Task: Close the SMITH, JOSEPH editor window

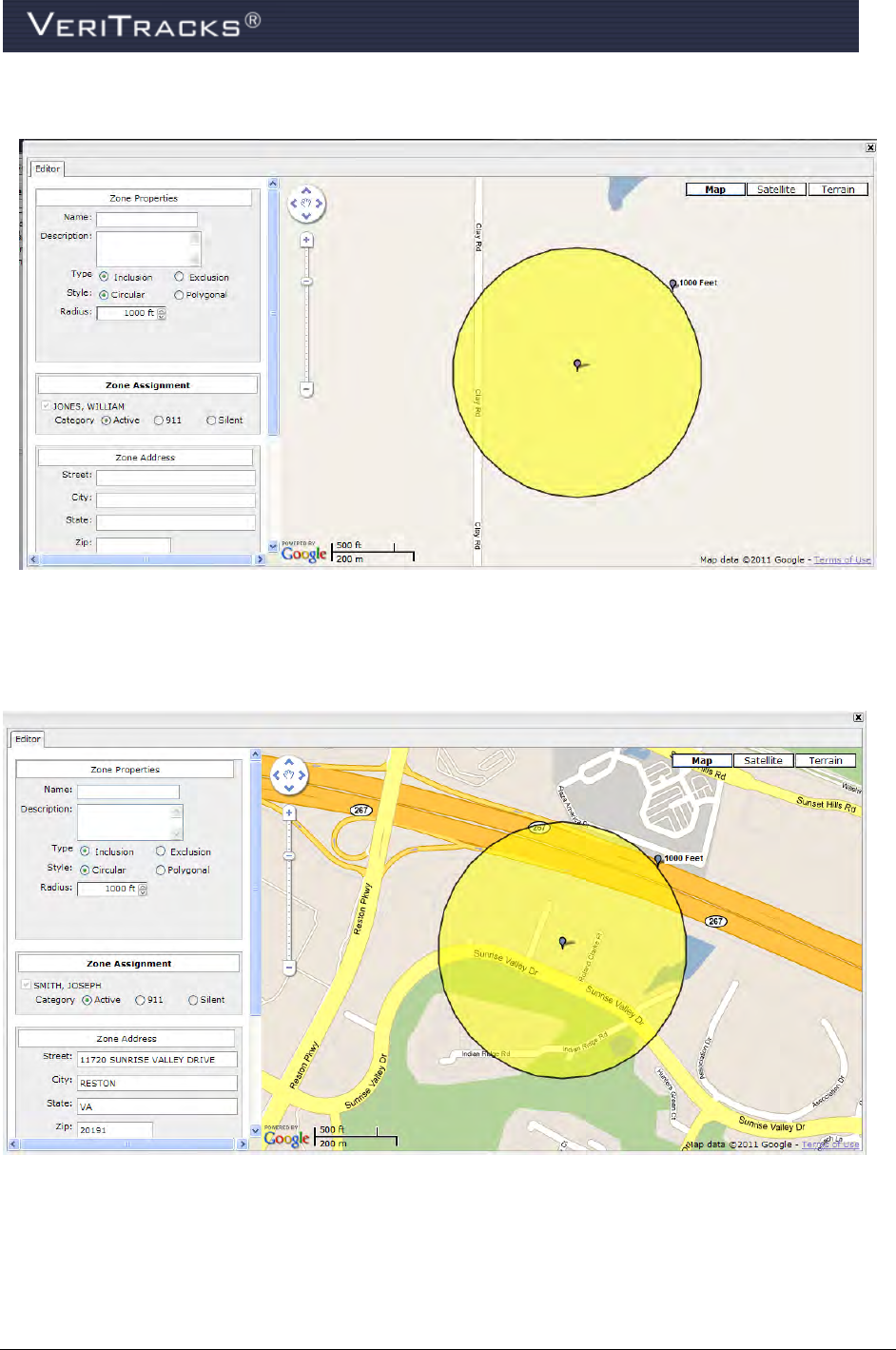Action: (x=858, y=717)
